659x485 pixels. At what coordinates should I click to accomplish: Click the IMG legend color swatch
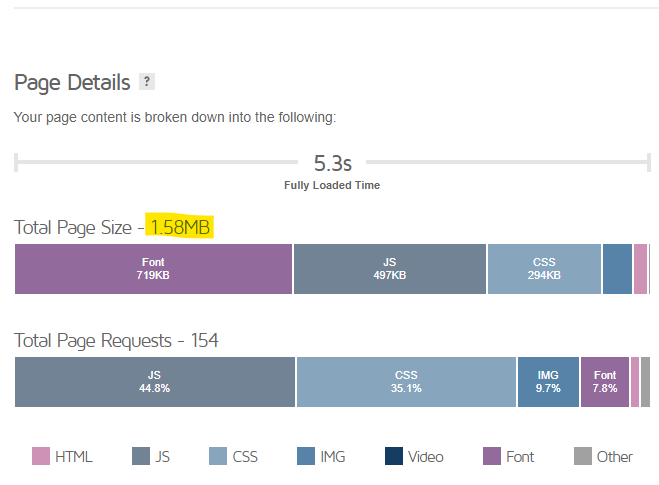tap(306, 456)
